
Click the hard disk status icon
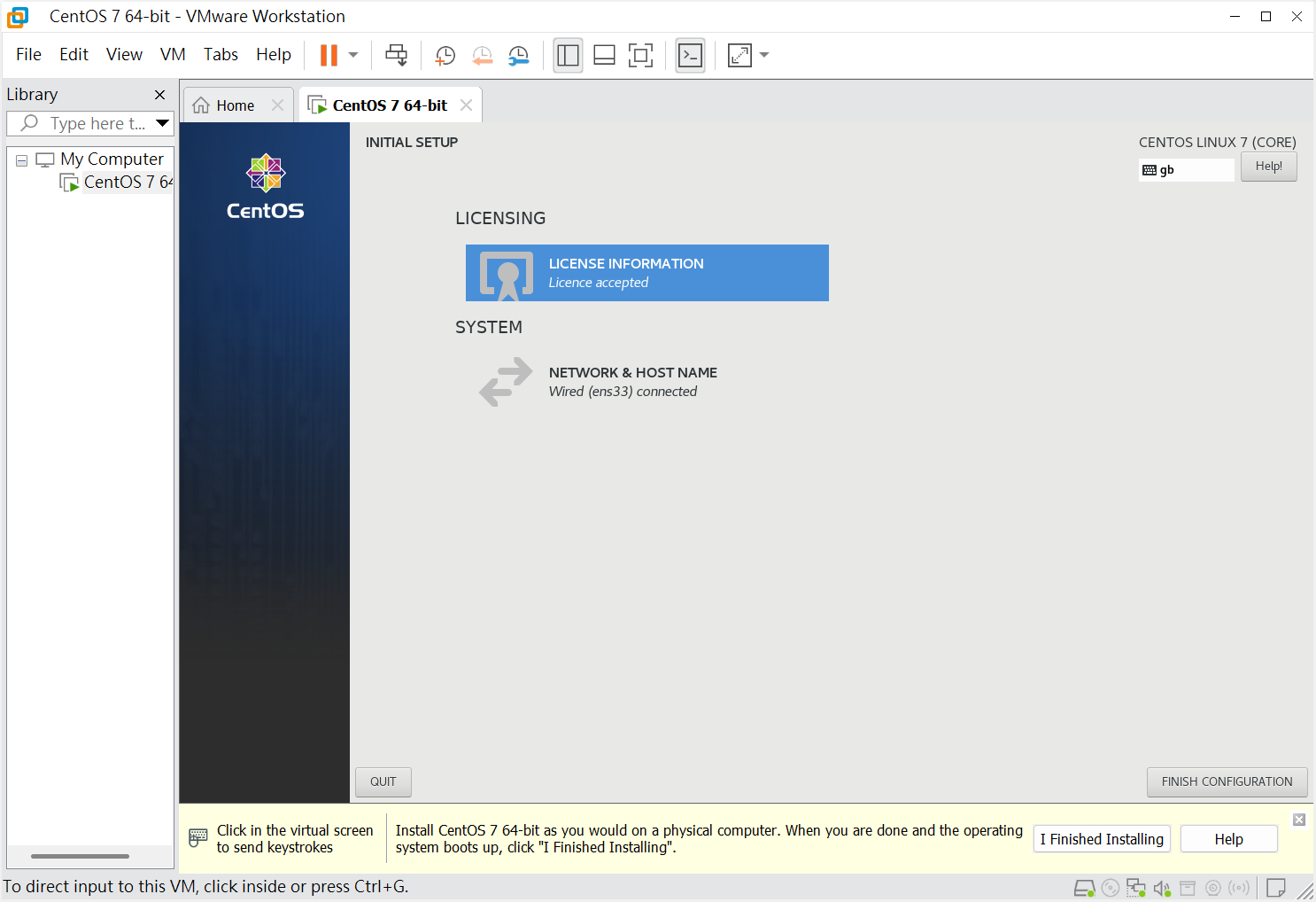[x=1084, y=888]
